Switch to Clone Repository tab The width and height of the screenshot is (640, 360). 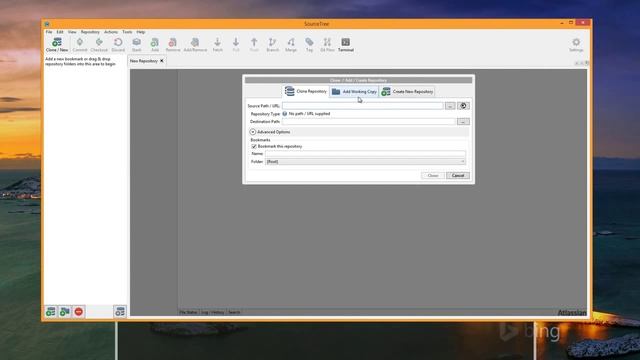[306, 91]
